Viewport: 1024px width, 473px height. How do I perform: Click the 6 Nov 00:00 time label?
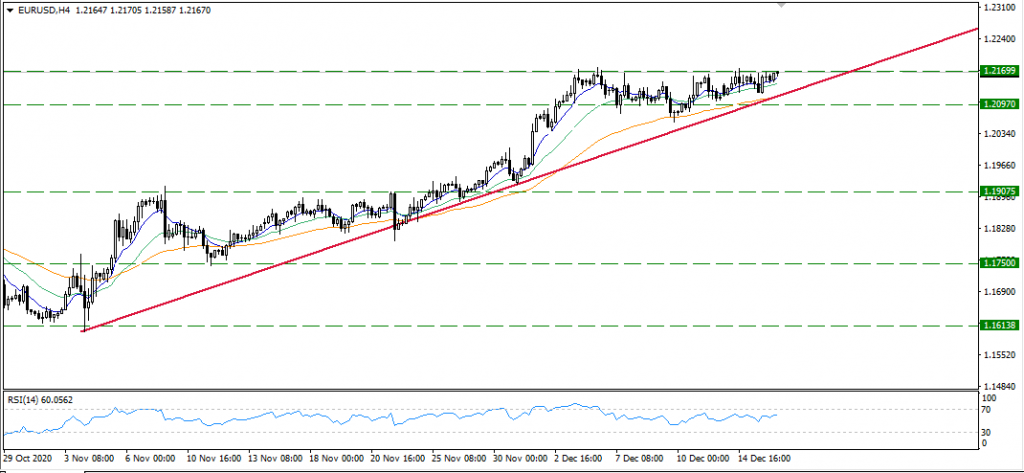(x=149, y=458)
